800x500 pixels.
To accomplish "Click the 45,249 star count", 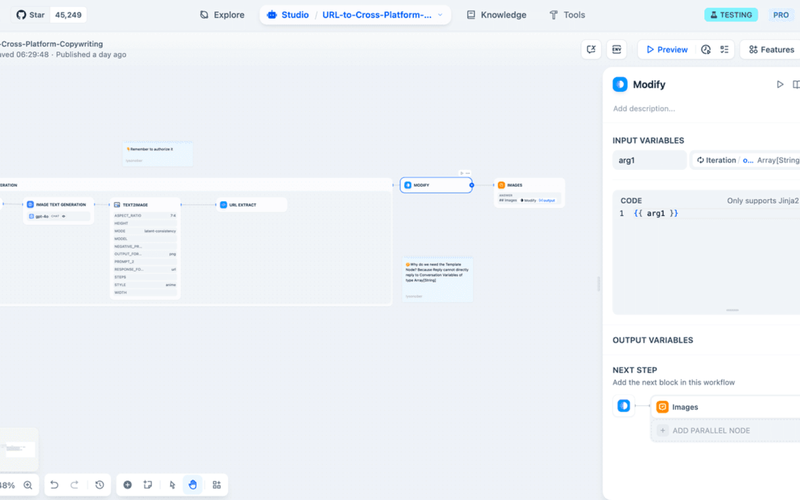I will pos(68,15).
